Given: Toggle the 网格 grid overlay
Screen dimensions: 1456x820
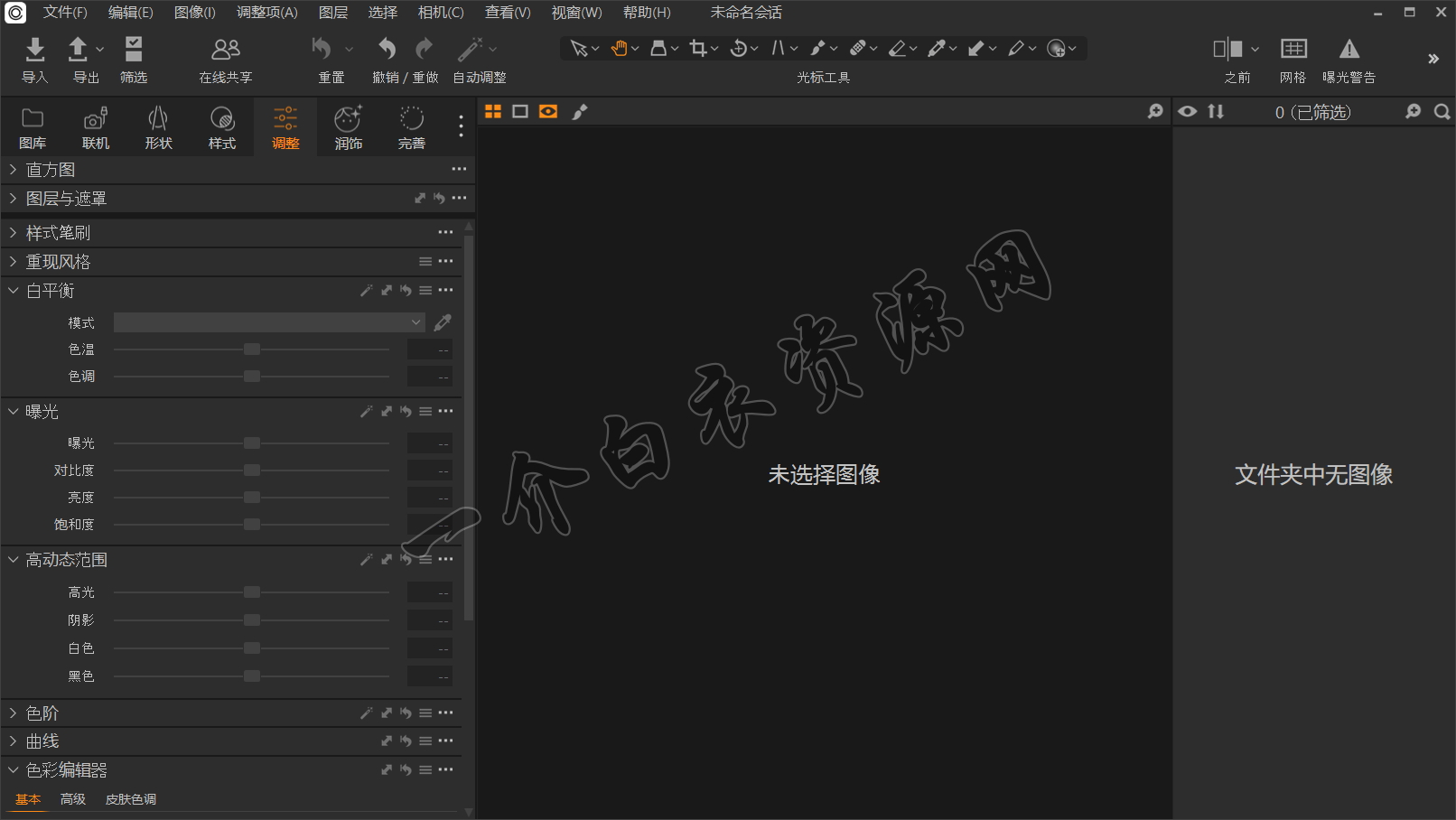Looking at the screenshot, I should click(x=1293, y=50).
